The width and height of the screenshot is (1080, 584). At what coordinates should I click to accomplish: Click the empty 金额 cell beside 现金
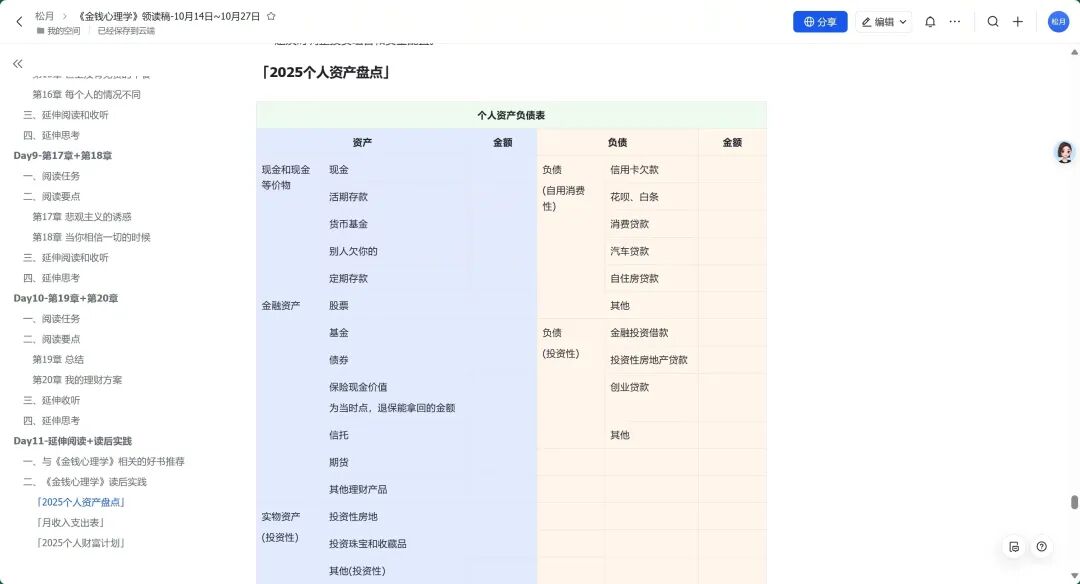(502, 169)
